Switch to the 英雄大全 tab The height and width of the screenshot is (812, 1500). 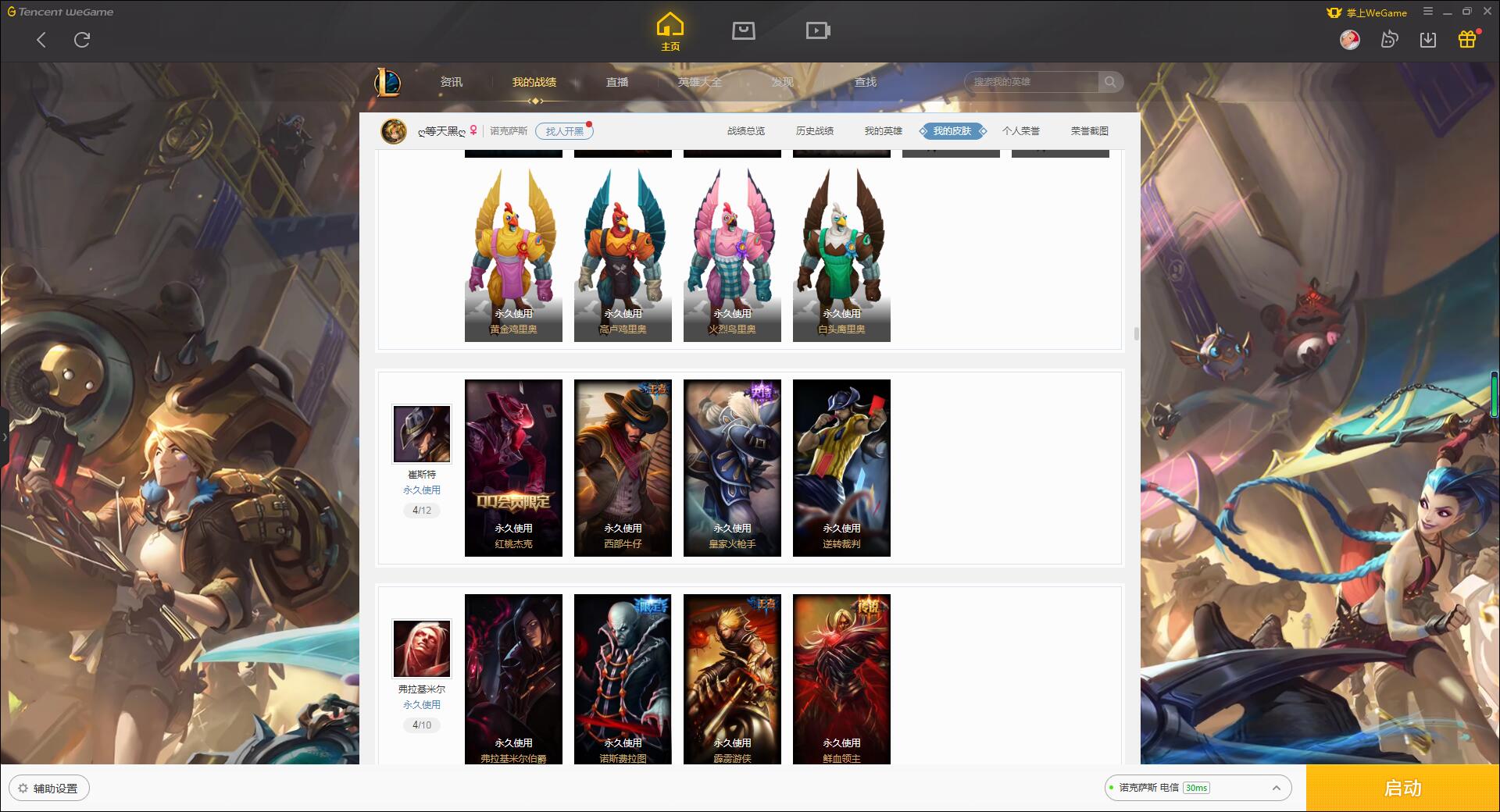(700, 82)
